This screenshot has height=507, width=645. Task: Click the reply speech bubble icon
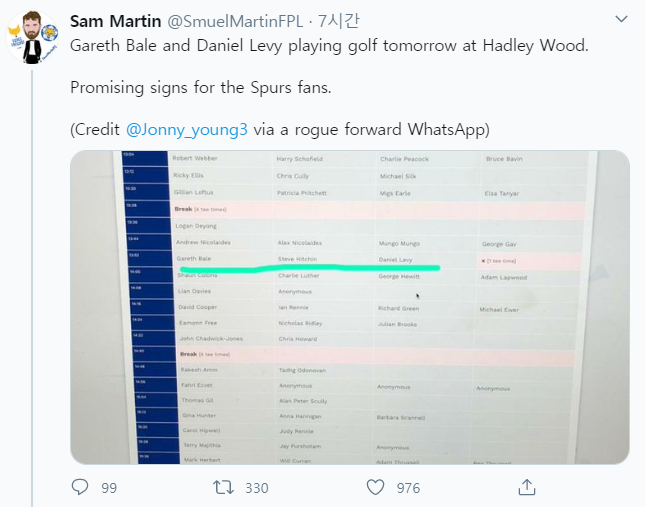(80, 487)
